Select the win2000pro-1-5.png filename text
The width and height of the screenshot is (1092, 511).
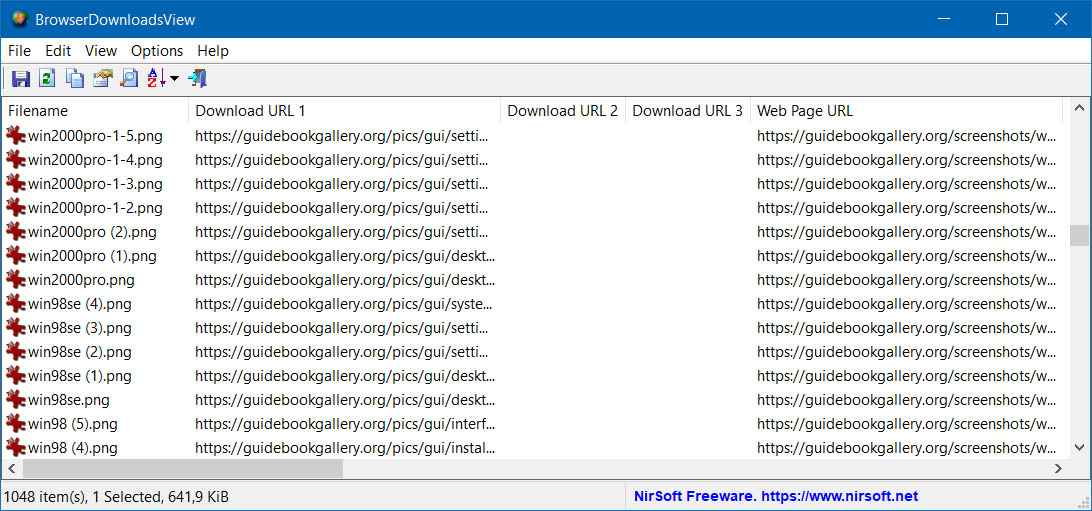[95, 136]
